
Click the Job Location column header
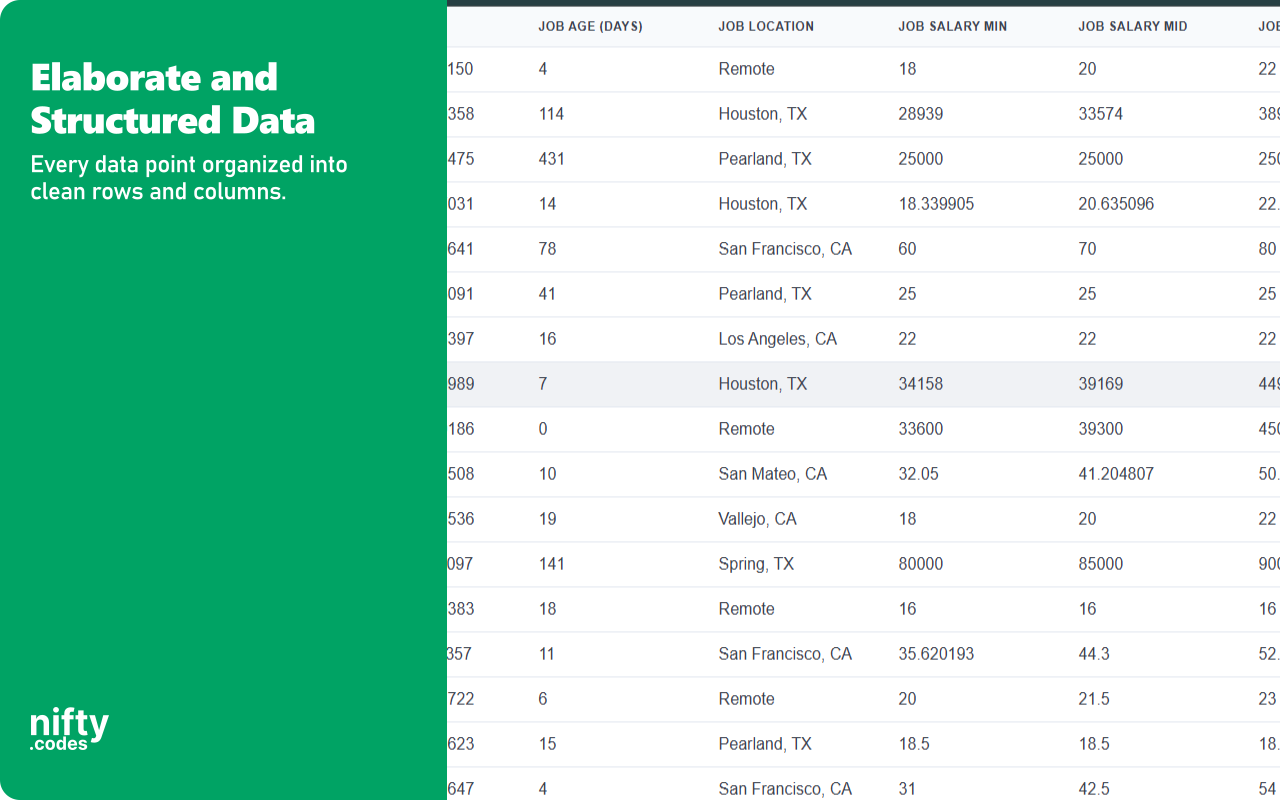[x=766, y=26]
